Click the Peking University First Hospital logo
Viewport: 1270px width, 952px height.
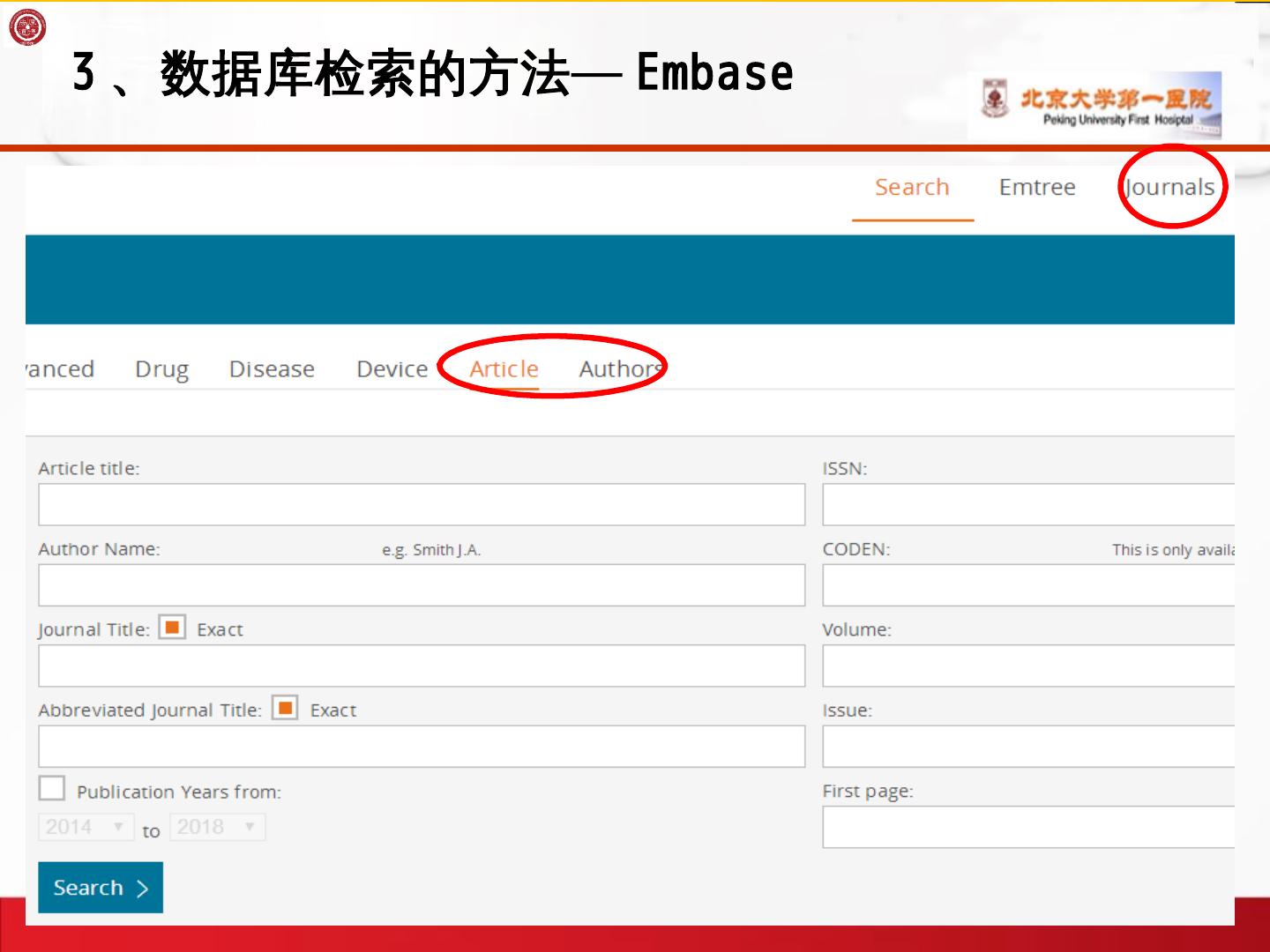tap(1101, 106)
